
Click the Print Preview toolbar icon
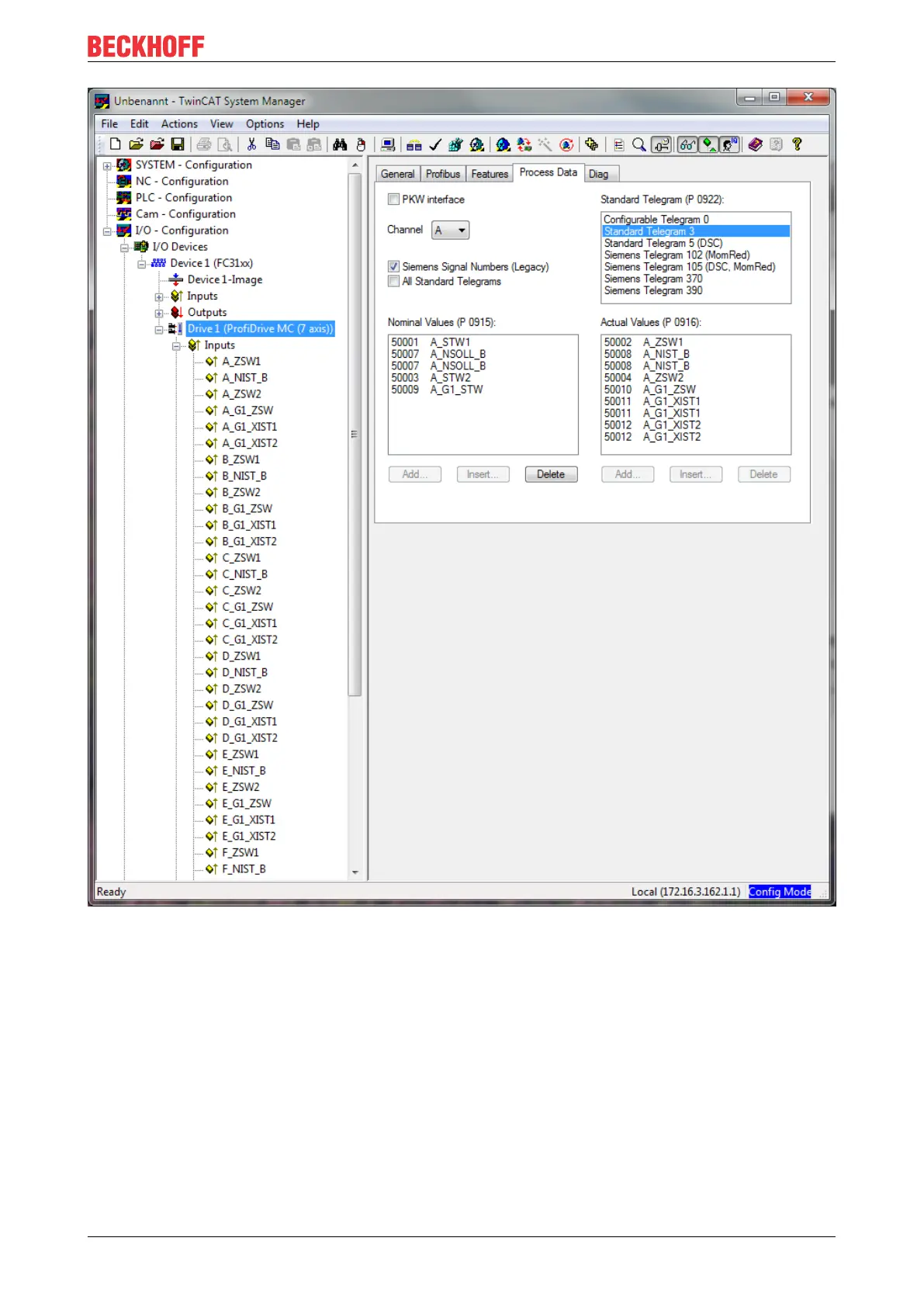225,144
